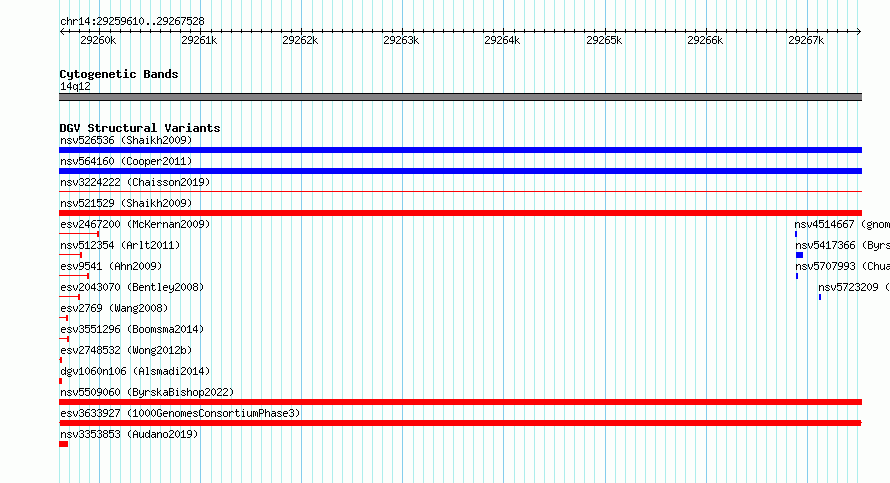Open the esv2043070 (Bentley2008) label
Viewport: 890px width, 483px height.
click(132, 287)
